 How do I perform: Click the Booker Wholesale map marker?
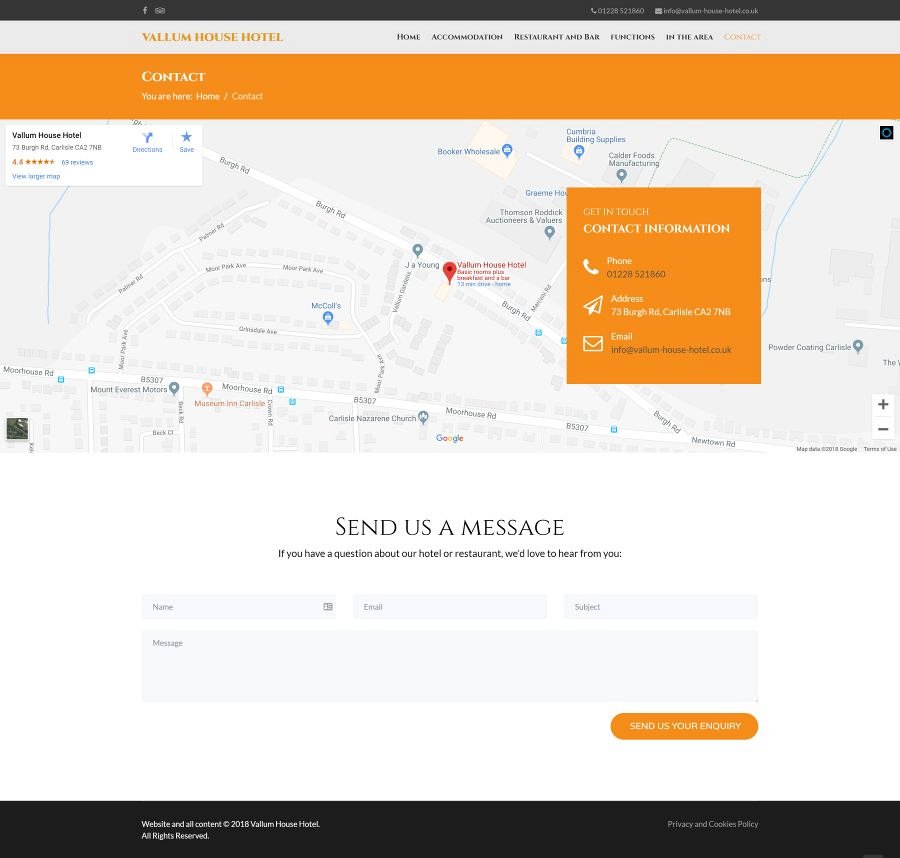(x=507, y=151)
